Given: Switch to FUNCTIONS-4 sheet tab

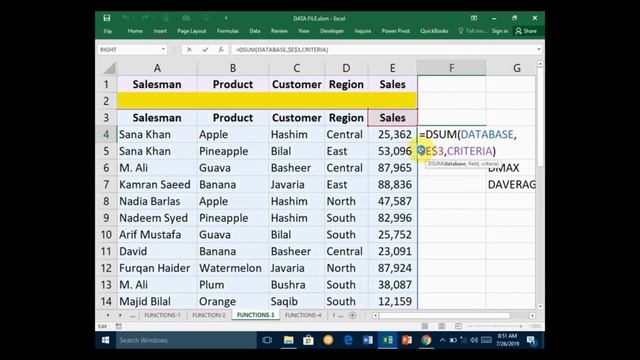Looking at the screenshot, I should (x=303, y=315).
